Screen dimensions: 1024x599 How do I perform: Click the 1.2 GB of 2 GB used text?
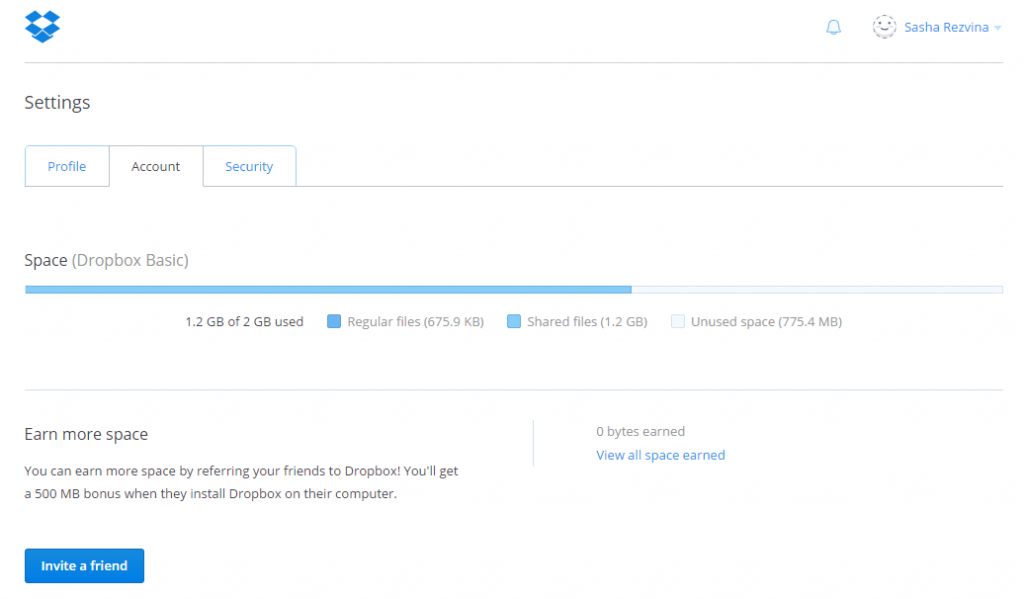click(x=244, y=321)
